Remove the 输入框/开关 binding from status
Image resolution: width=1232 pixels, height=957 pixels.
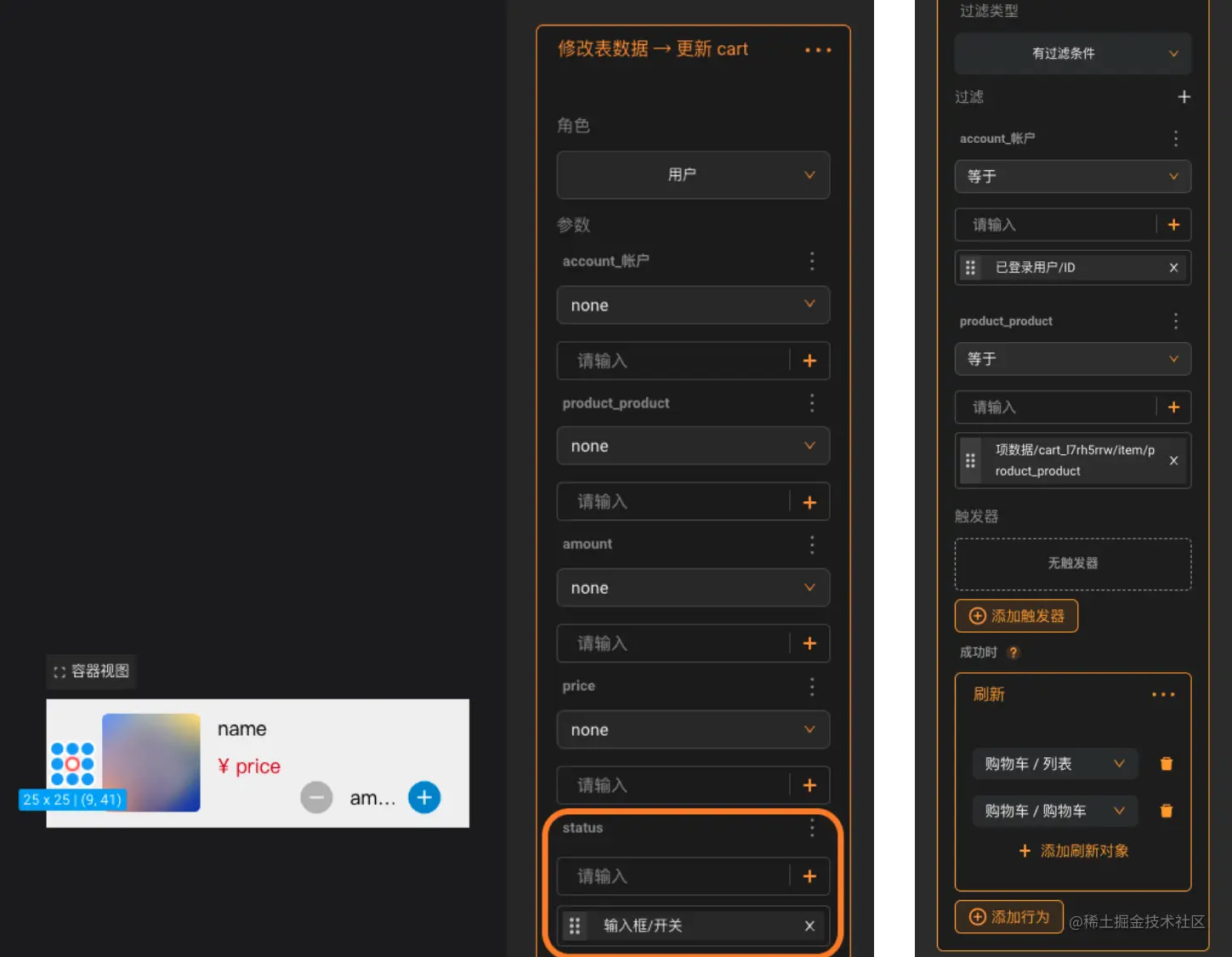(809, 926)
